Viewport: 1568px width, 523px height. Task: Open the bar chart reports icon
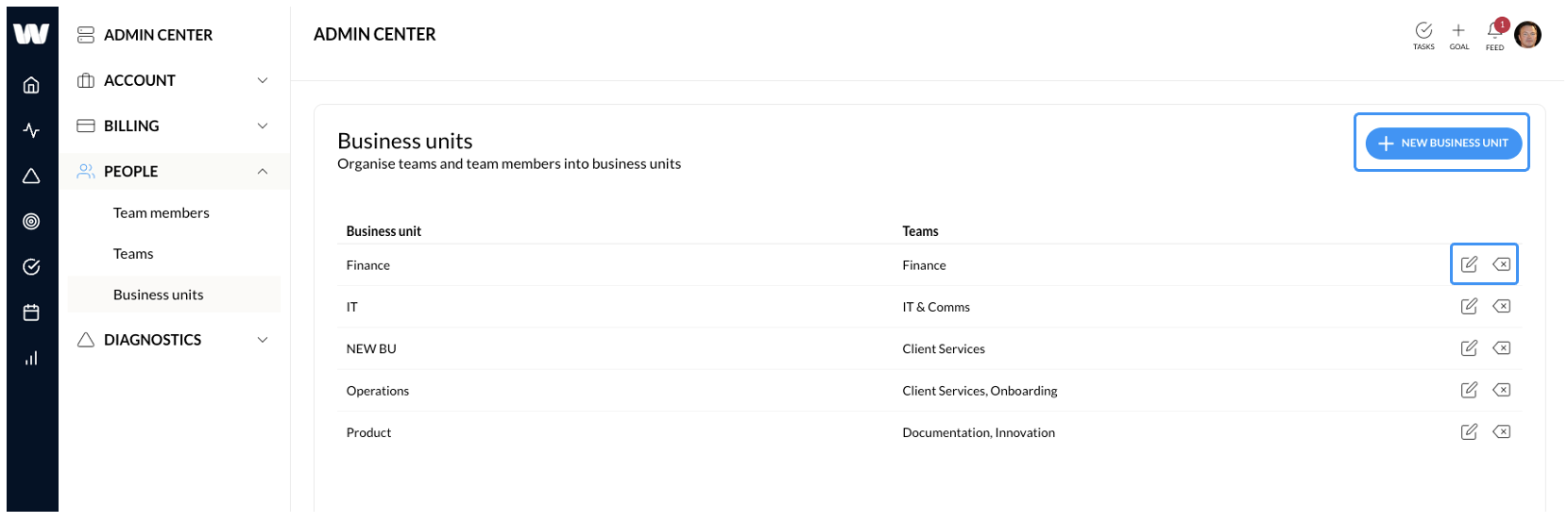pos(31,358)
